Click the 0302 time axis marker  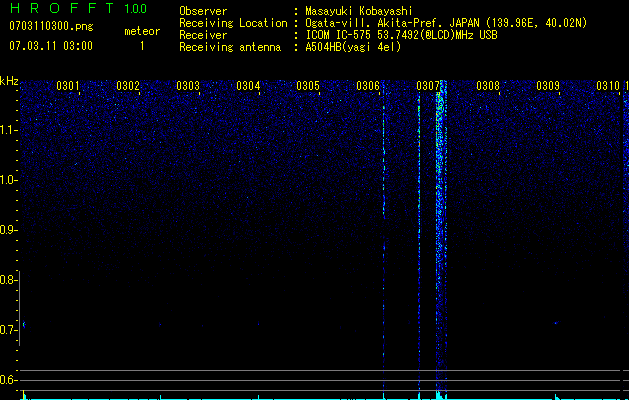pos(128,86)
